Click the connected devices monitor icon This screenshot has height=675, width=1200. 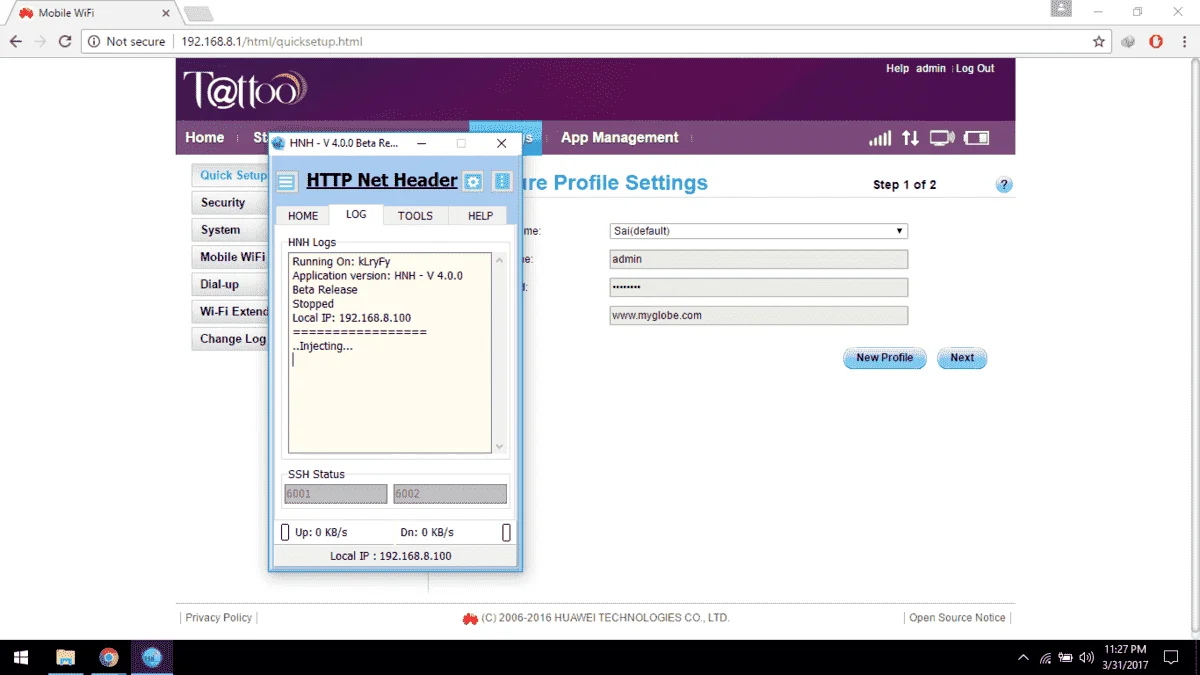tap(941, 138)
